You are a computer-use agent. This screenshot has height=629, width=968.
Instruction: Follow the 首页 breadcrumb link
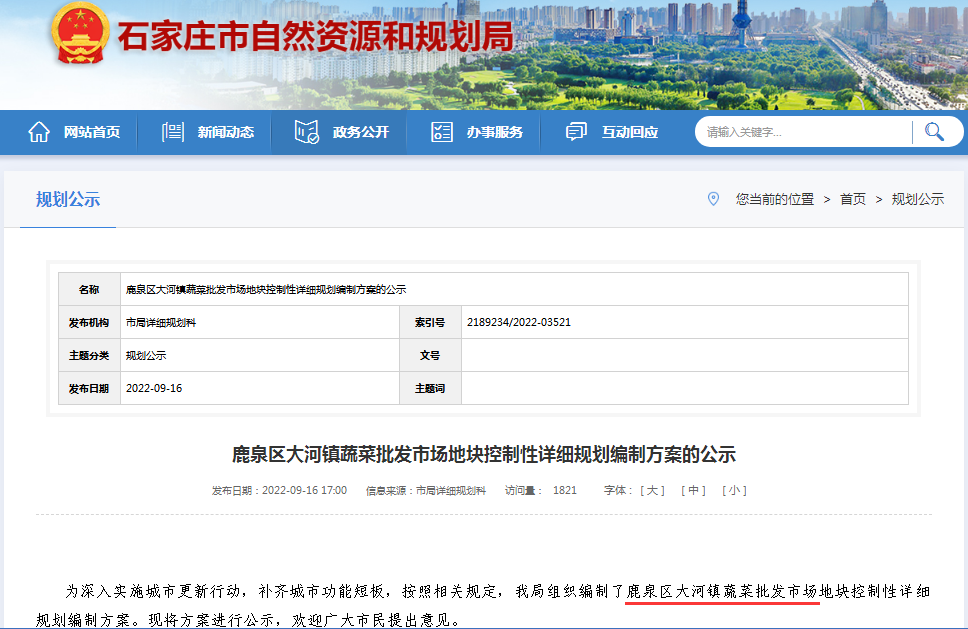(852, 199)
